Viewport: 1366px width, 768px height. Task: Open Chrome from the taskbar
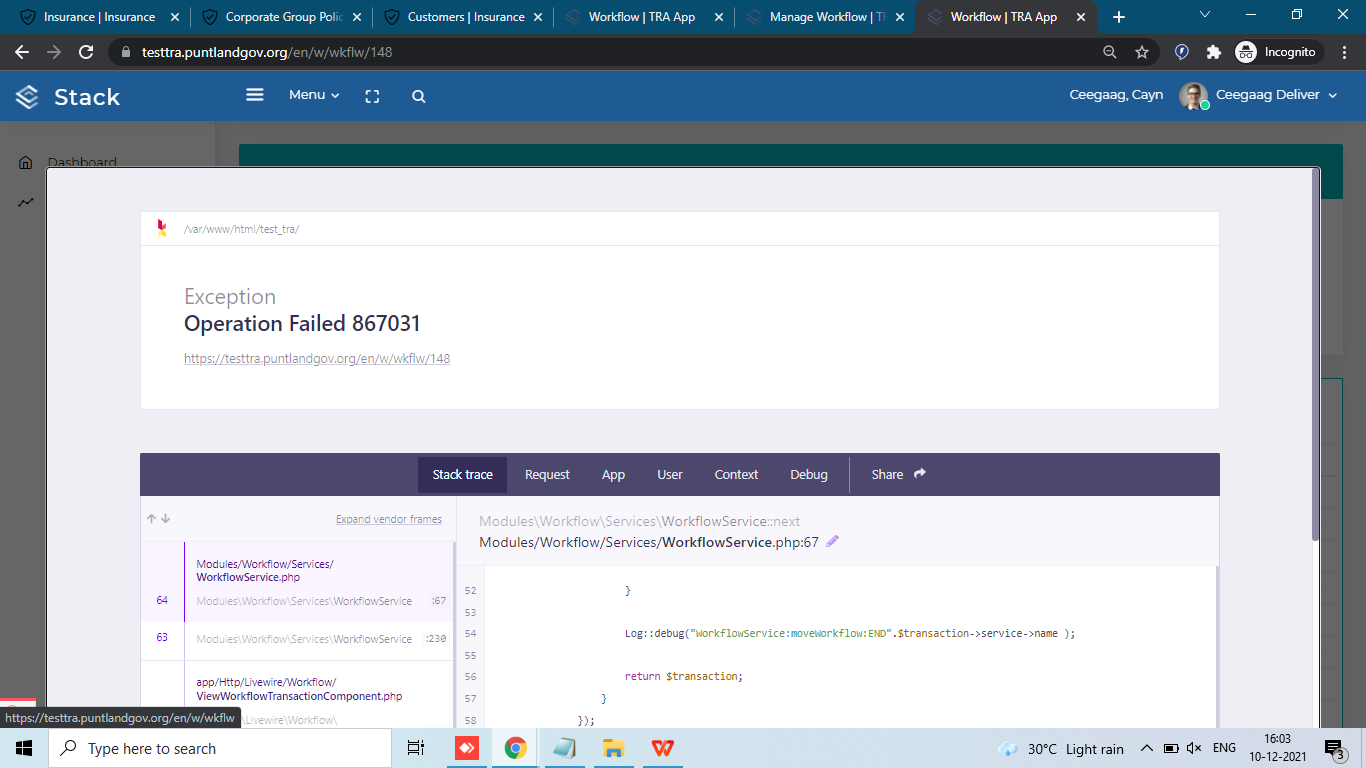point(516,748)
